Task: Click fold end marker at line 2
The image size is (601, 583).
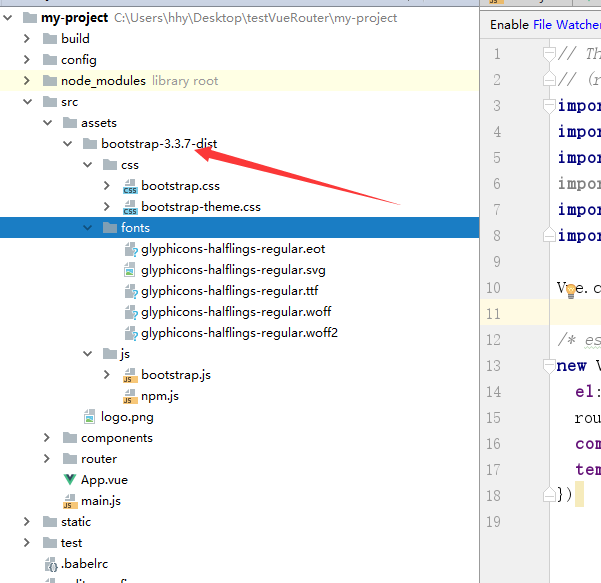Action: [549, 79]
